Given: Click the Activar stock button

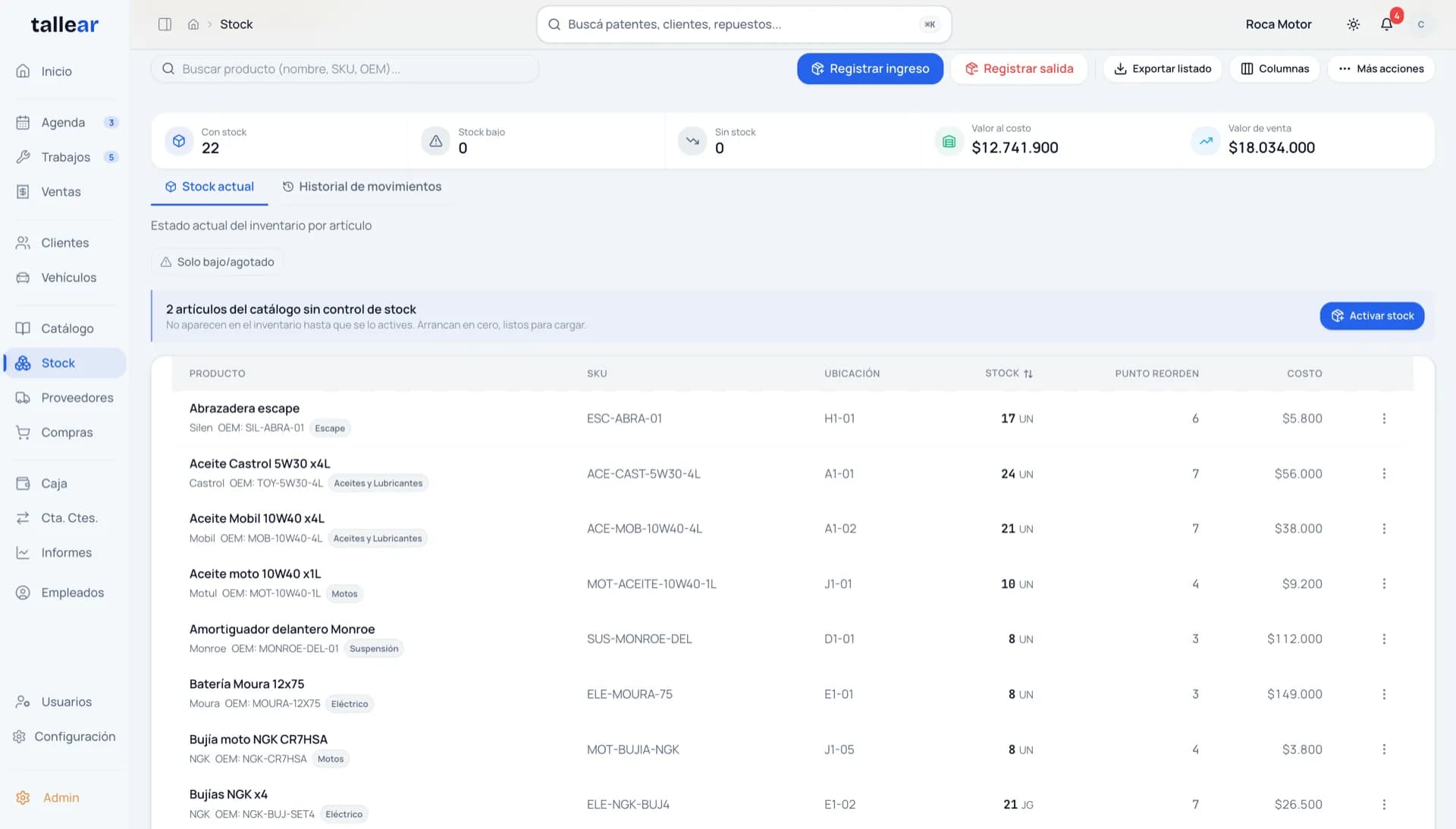Looking at the screenshot, I should point(1372,316).
